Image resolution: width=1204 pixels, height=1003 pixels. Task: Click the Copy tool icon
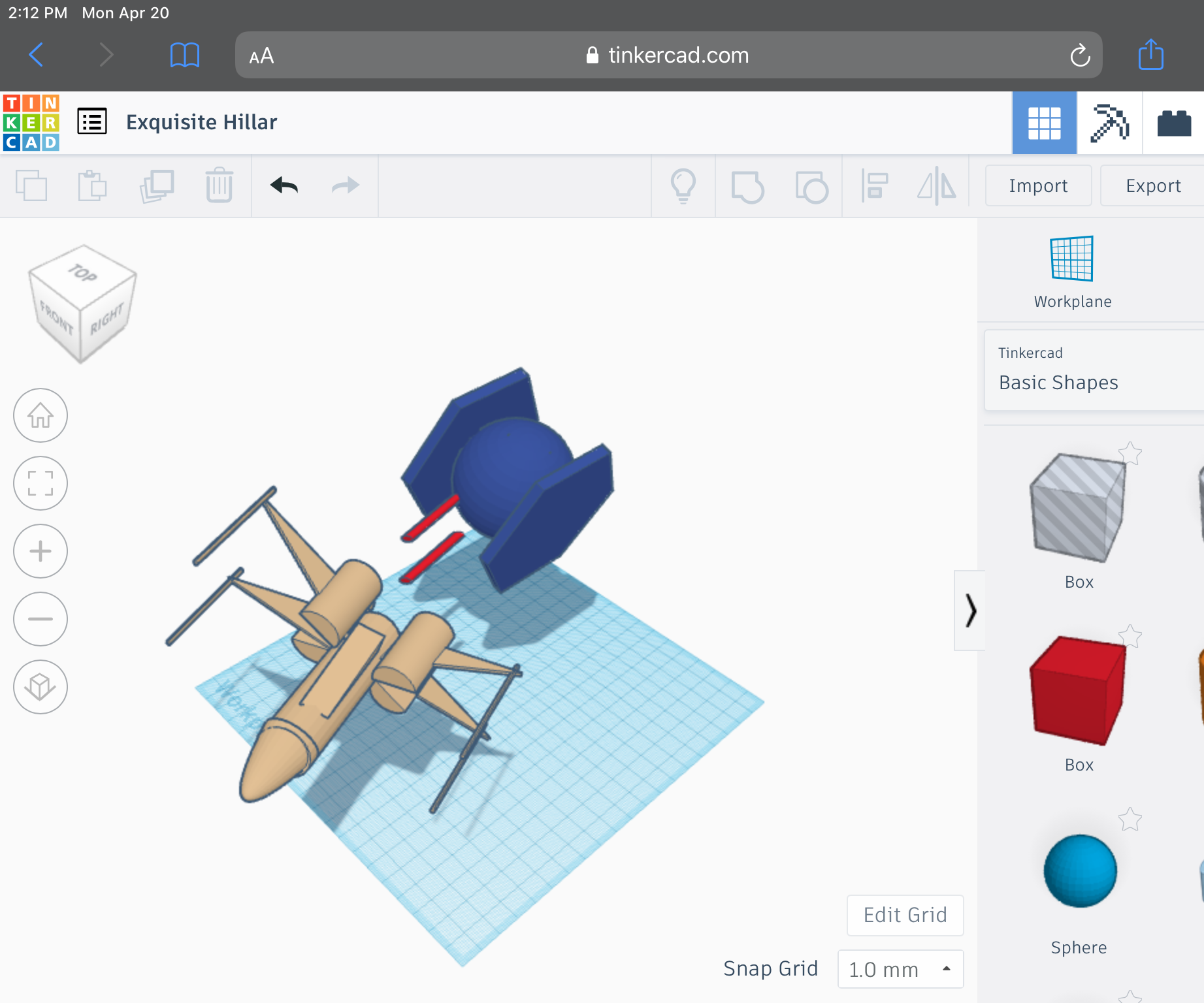click(31, 185)
